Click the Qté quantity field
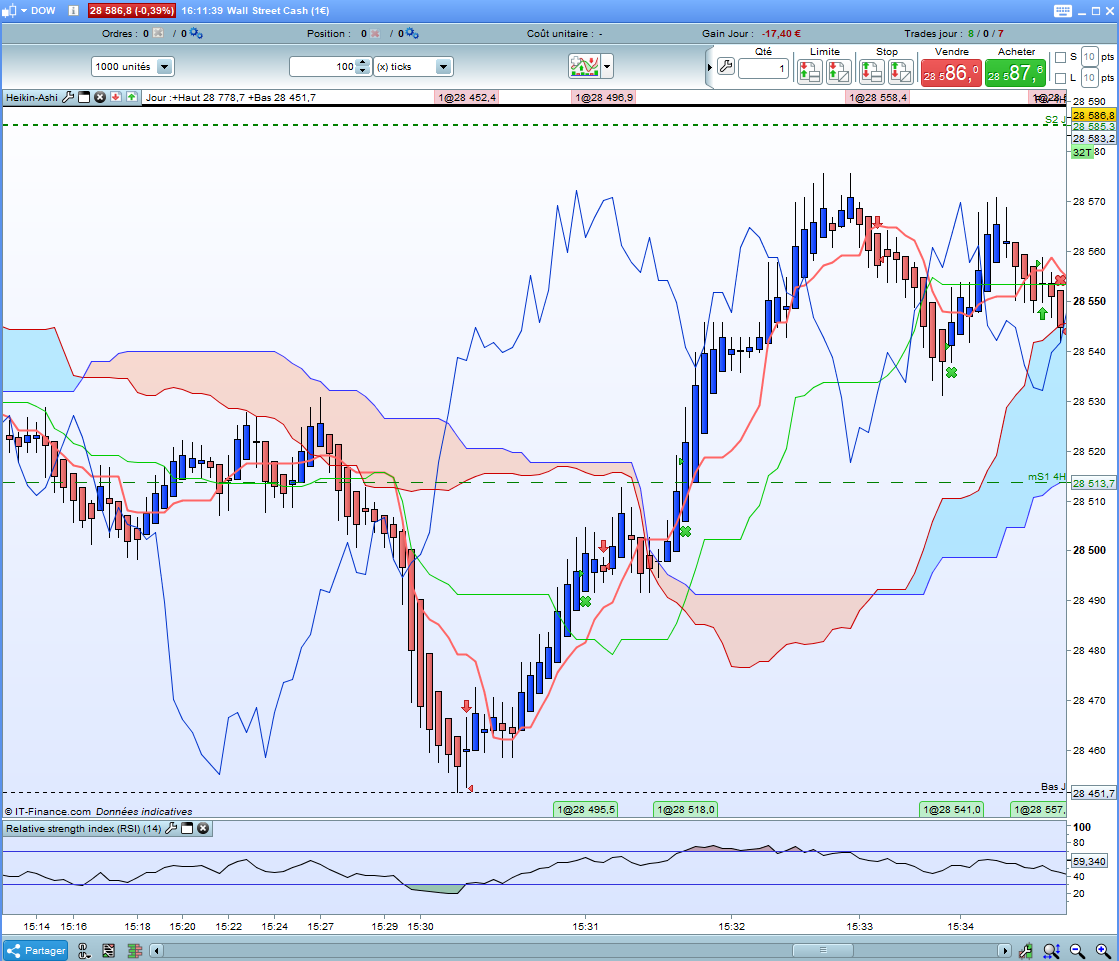 (764, 68)
